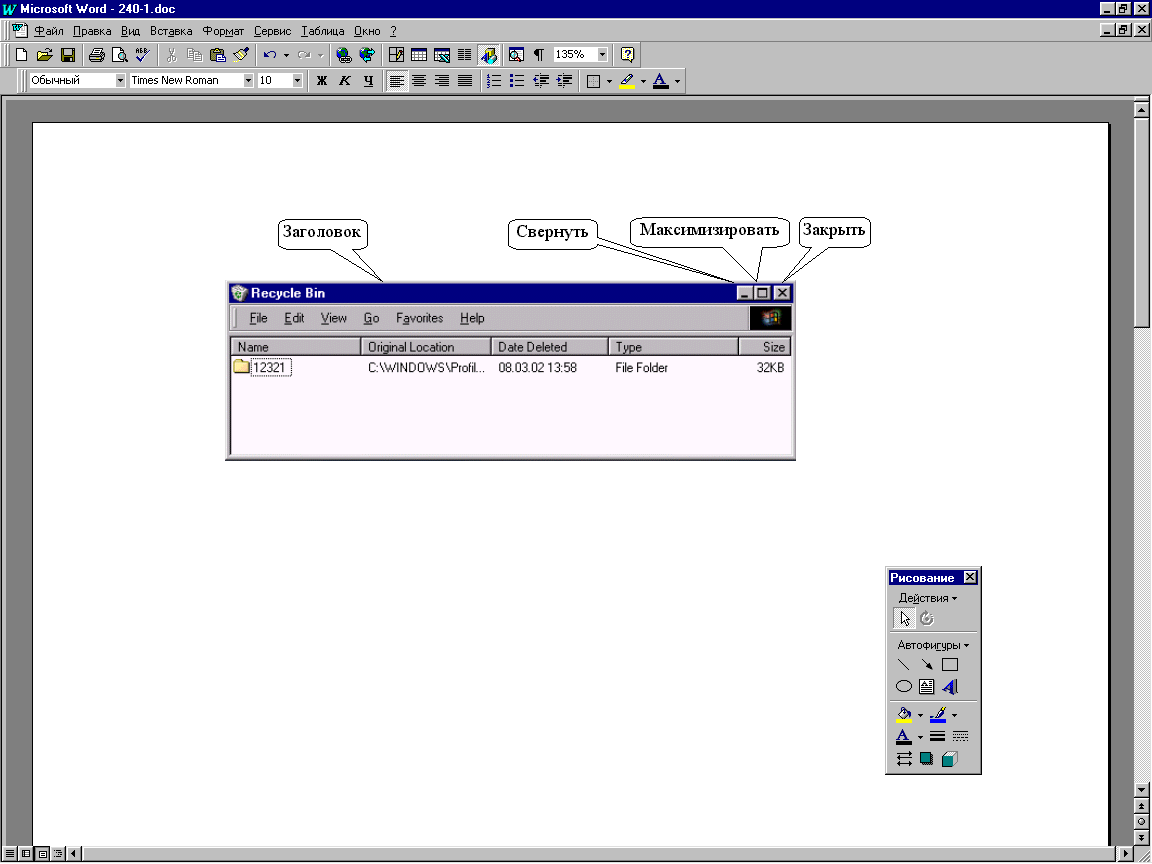Insert an Excel worksheet
The width and height of the screenshot is (1152, 864).
pos(442,54)
